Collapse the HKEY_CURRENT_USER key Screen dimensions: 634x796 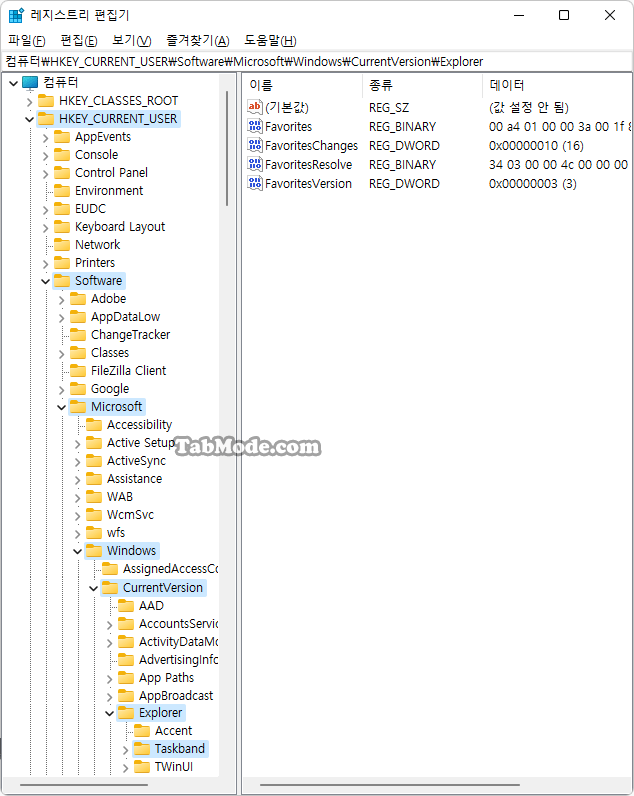coord(29,119)
